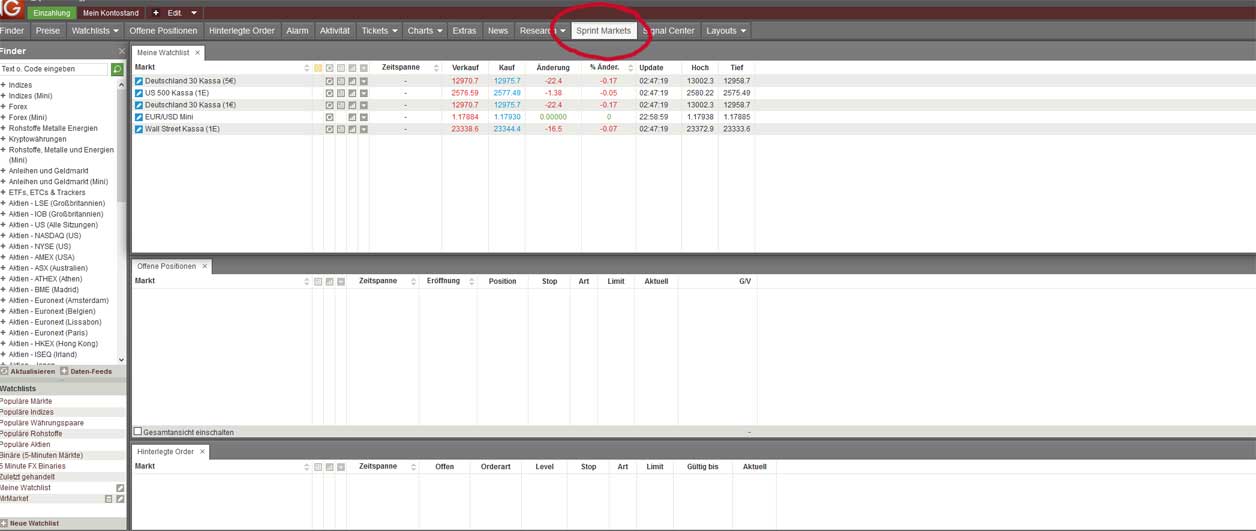Open the Sprint Markets tab
The height and width of the screenshot is (531, 1256).
[604, 31]
